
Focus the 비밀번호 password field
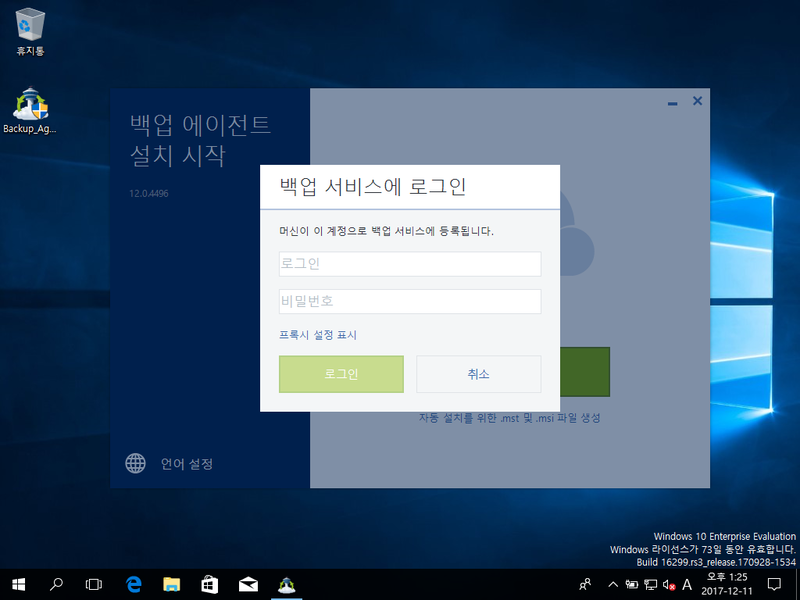[x=410, y=301]
